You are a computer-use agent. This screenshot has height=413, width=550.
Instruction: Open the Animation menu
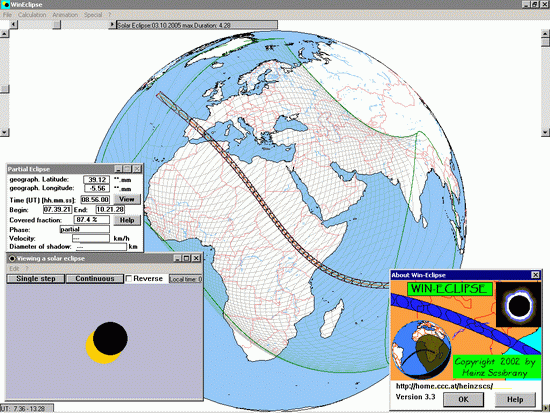65,15
